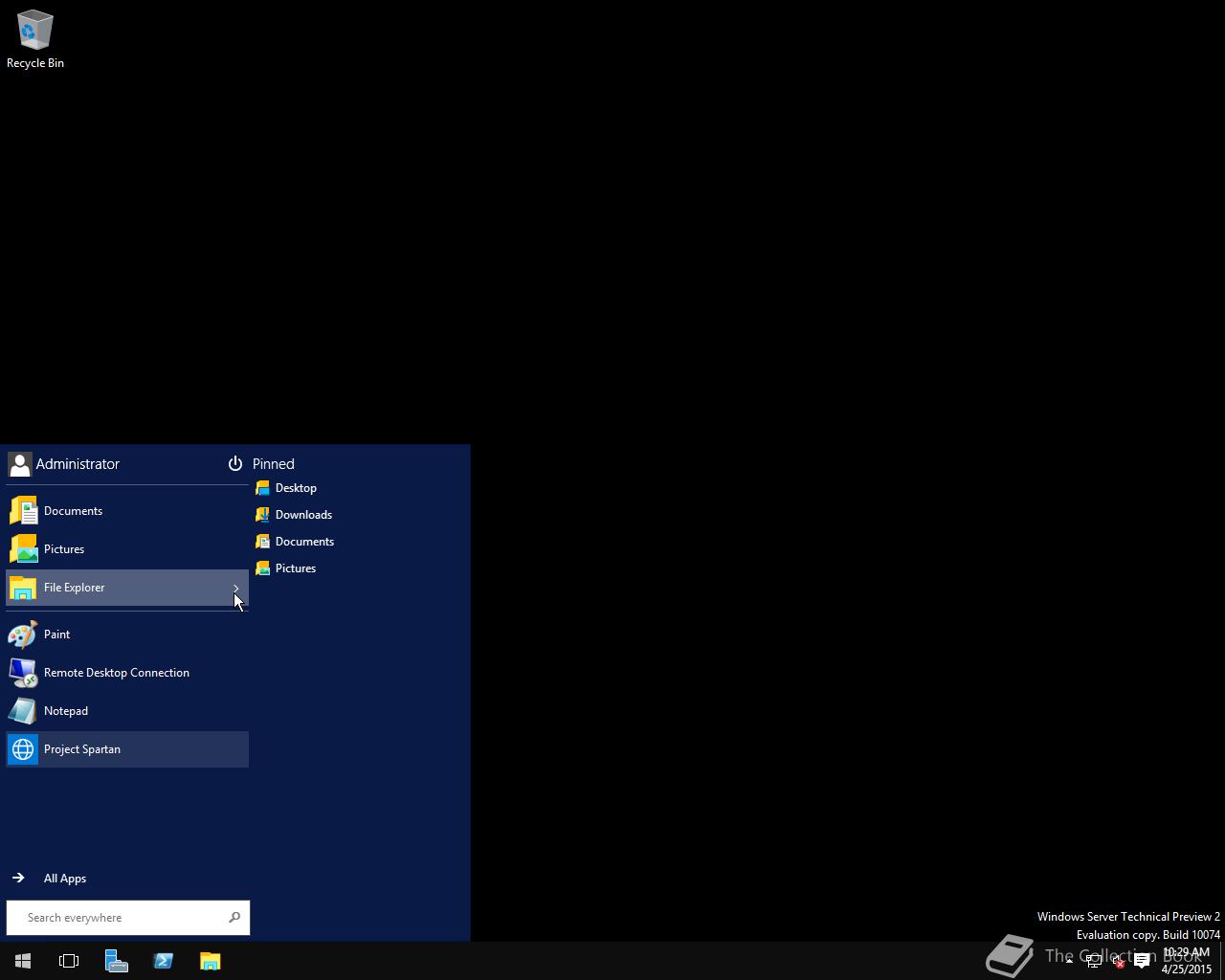The height and width of the screenshot is (980, 1225).
Task: Launch Notepad from the Start menu
Action: point(127,711)
